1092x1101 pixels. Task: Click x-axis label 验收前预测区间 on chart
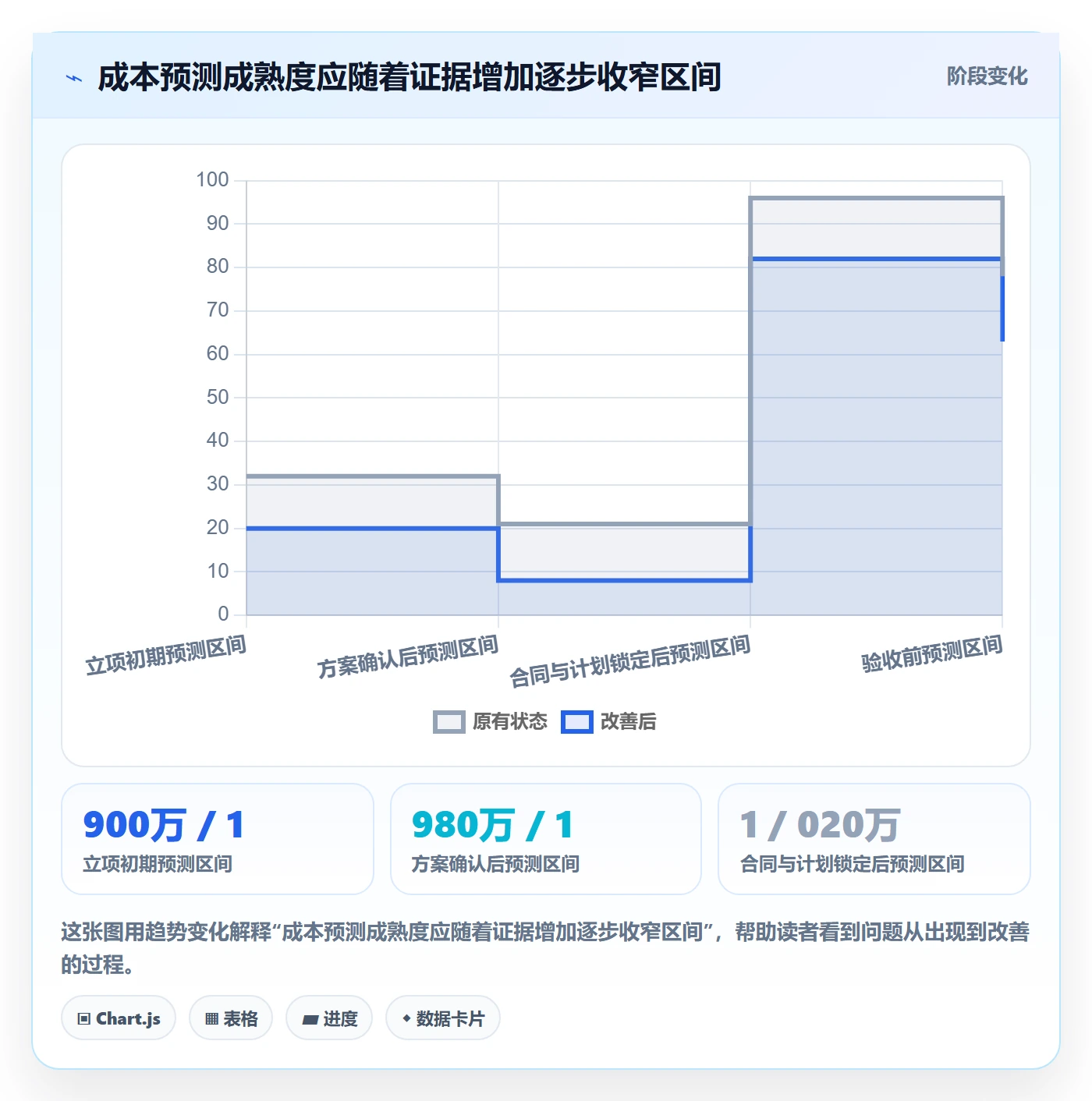[x=932, y=653]
